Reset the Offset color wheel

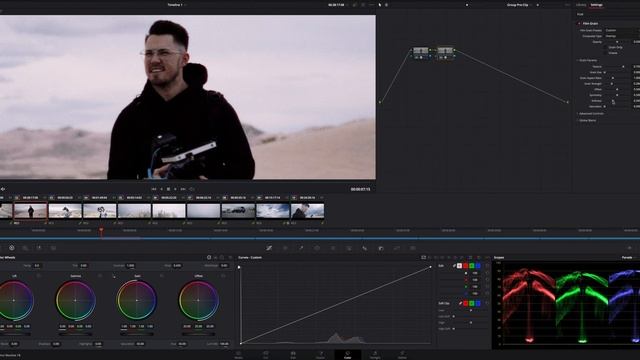[x=223, y=276]
